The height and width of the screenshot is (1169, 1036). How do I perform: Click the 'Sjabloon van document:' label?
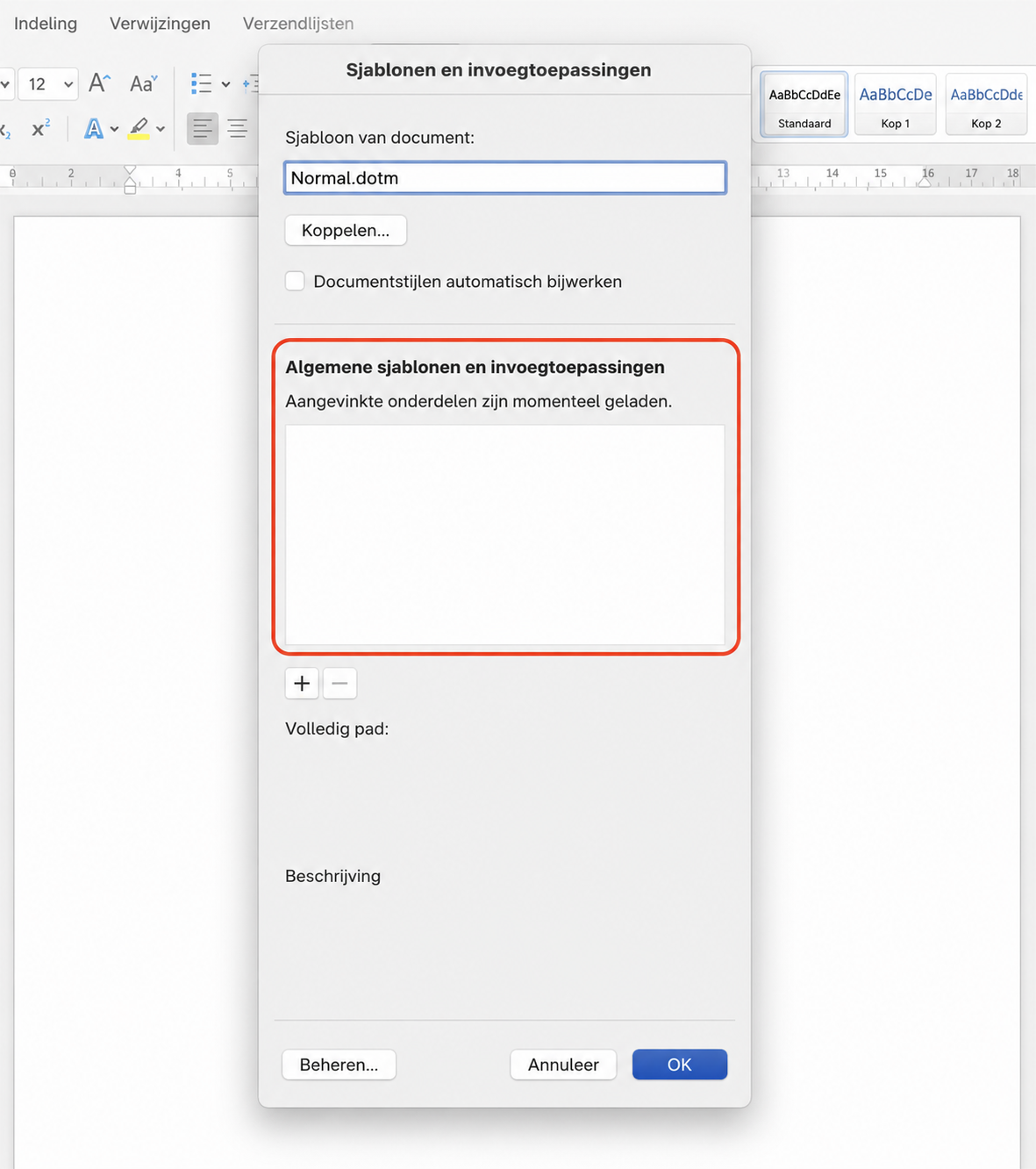[380, 138]
